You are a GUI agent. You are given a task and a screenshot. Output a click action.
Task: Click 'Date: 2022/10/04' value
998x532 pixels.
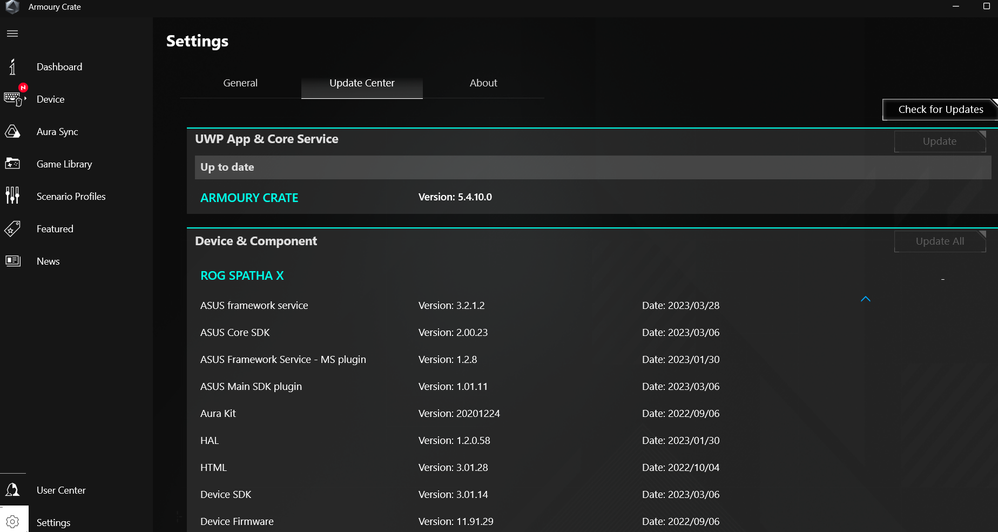tap(680, 468)
